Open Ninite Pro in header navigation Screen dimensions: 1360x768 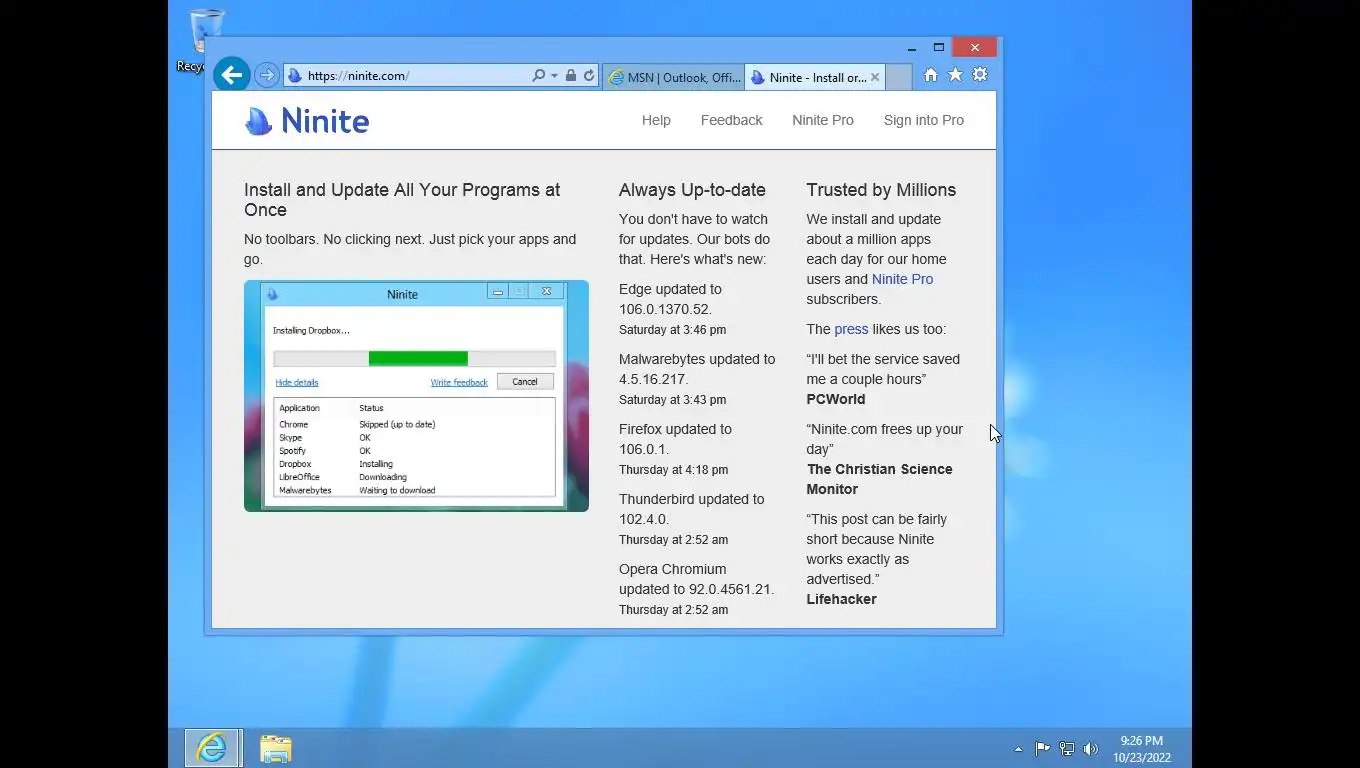(823, 120)
